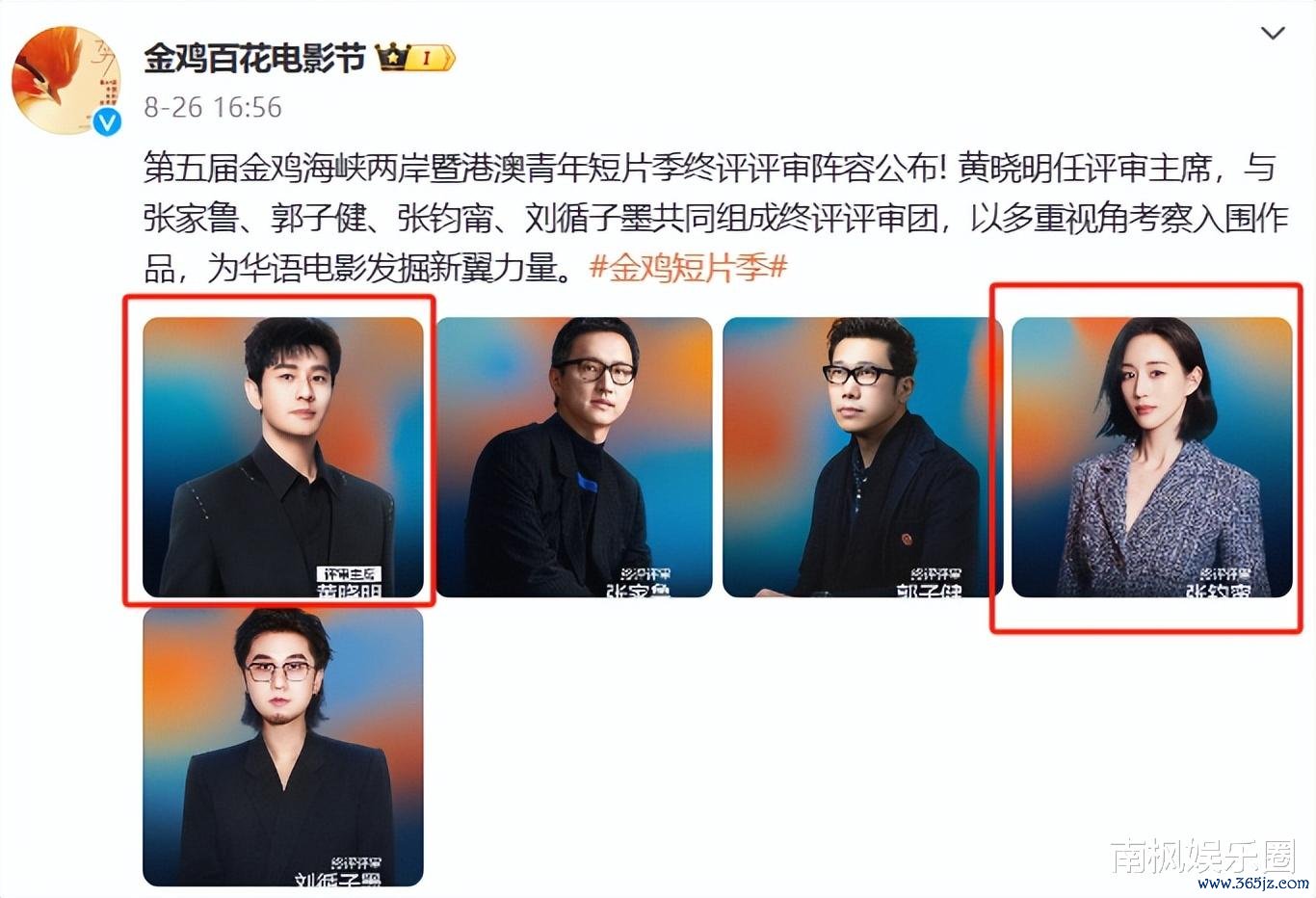Image resolution: width=1316 pixels, height=898 pixels.
Task: Click the blue verified V badge
Action: [107, 121]
